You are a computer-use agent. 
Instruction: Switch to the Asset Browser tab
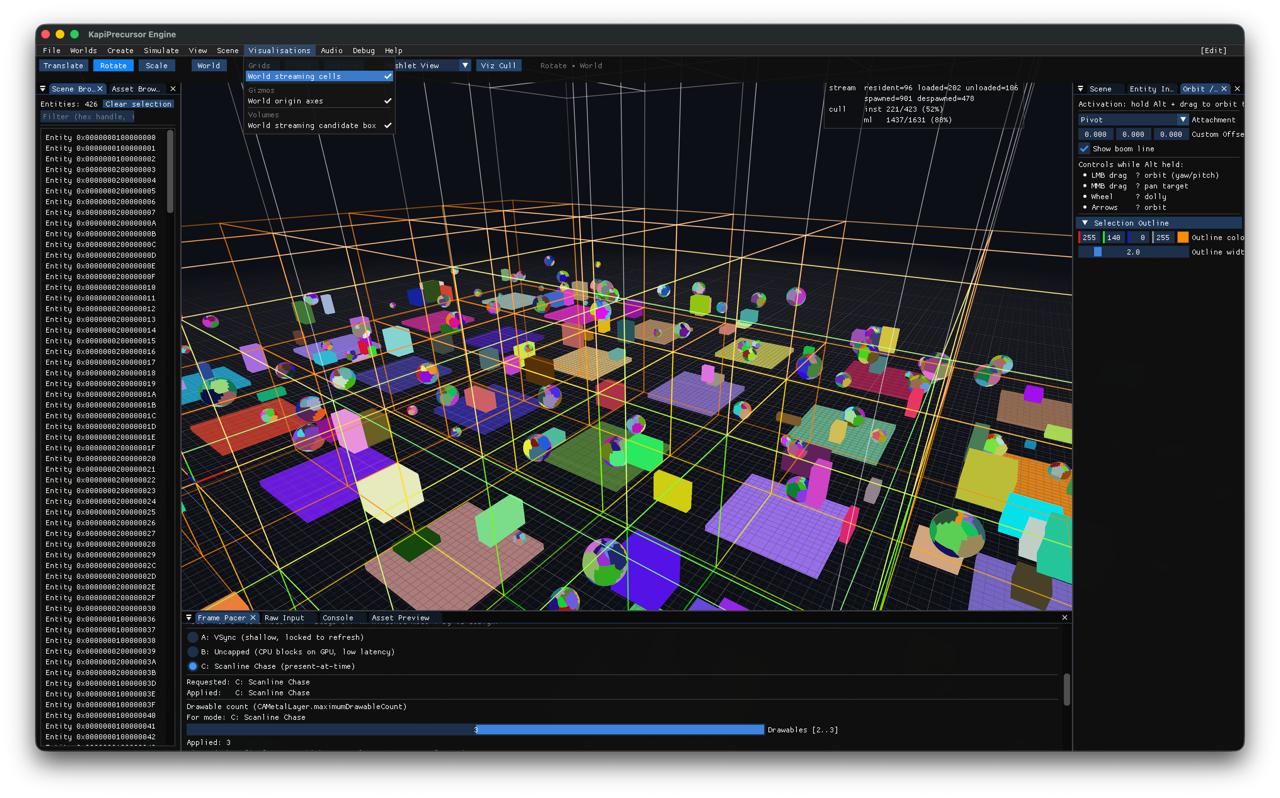[x=135, y=89]
